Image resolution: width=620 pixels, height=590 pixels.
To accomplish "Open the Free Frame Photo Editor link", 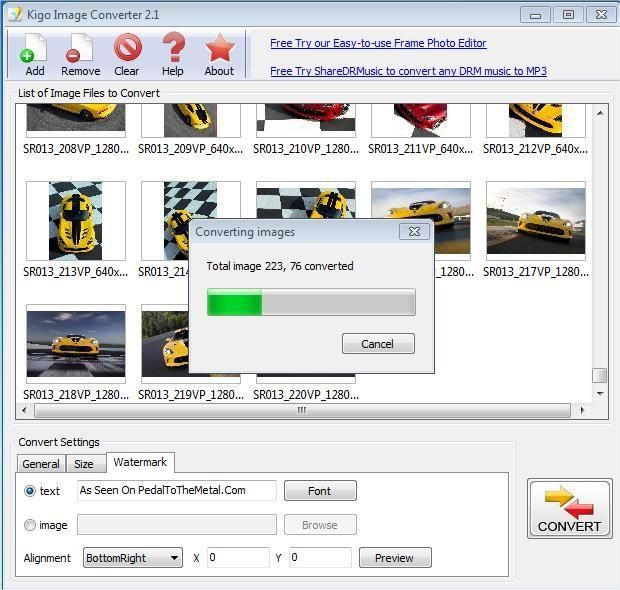I will 378,43.
